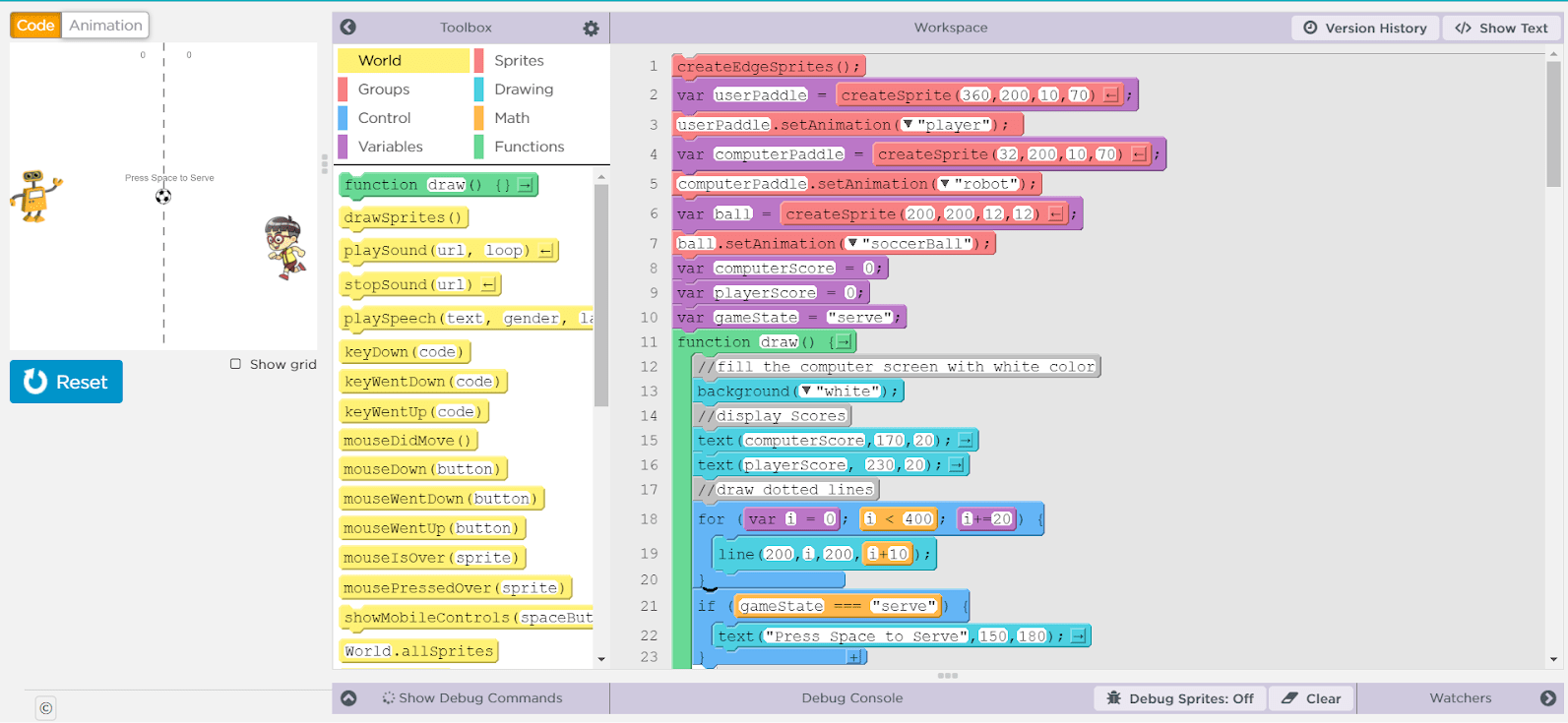This screenshot has height=723, width=1568.
Task: Click the arrow on Press Space to Serve text block
Action: 1079,636
